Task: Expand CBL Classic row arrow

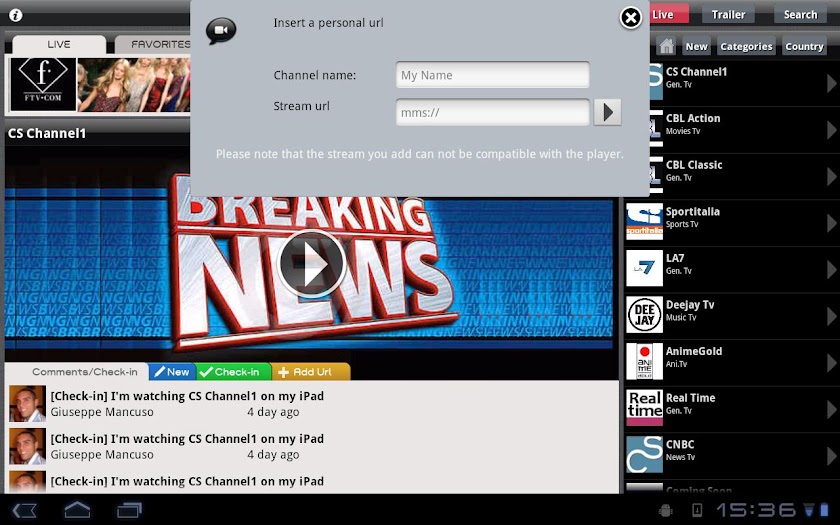Action: click(831, 176)
